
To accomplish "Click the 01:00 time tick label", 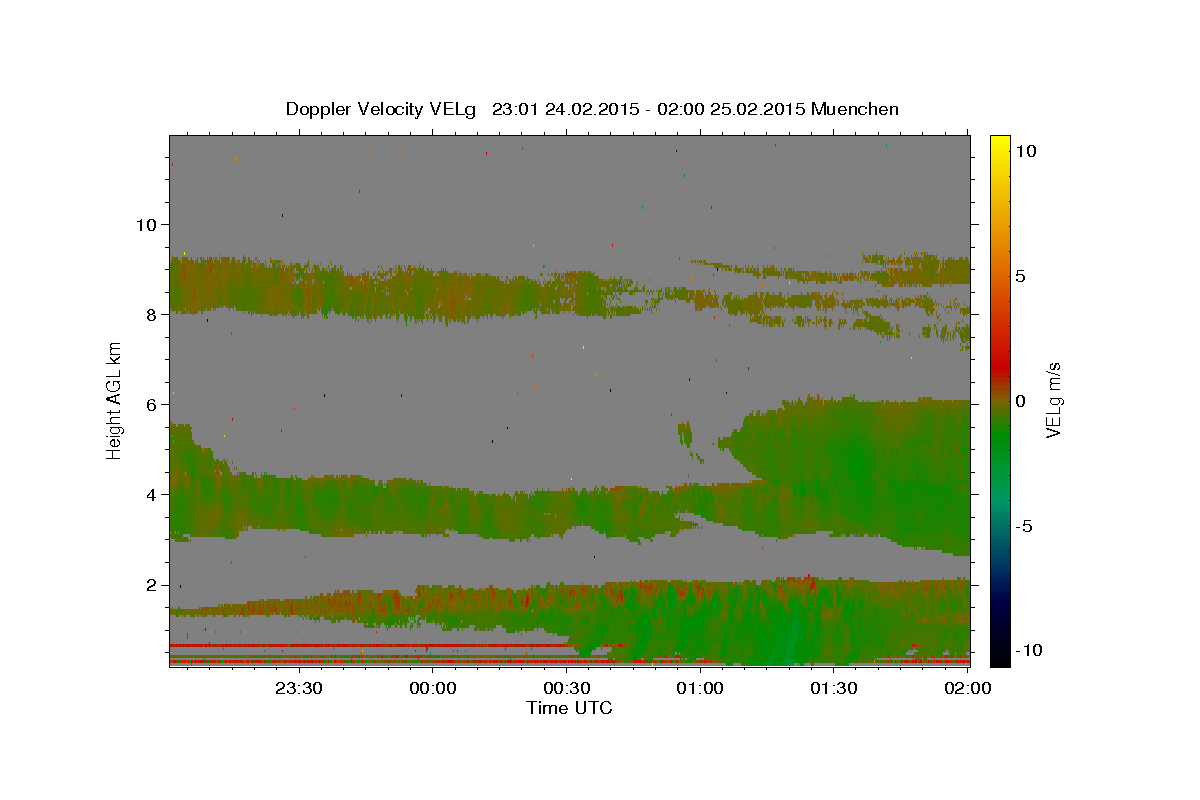I will pyautogui.click(x=700, y=688).
